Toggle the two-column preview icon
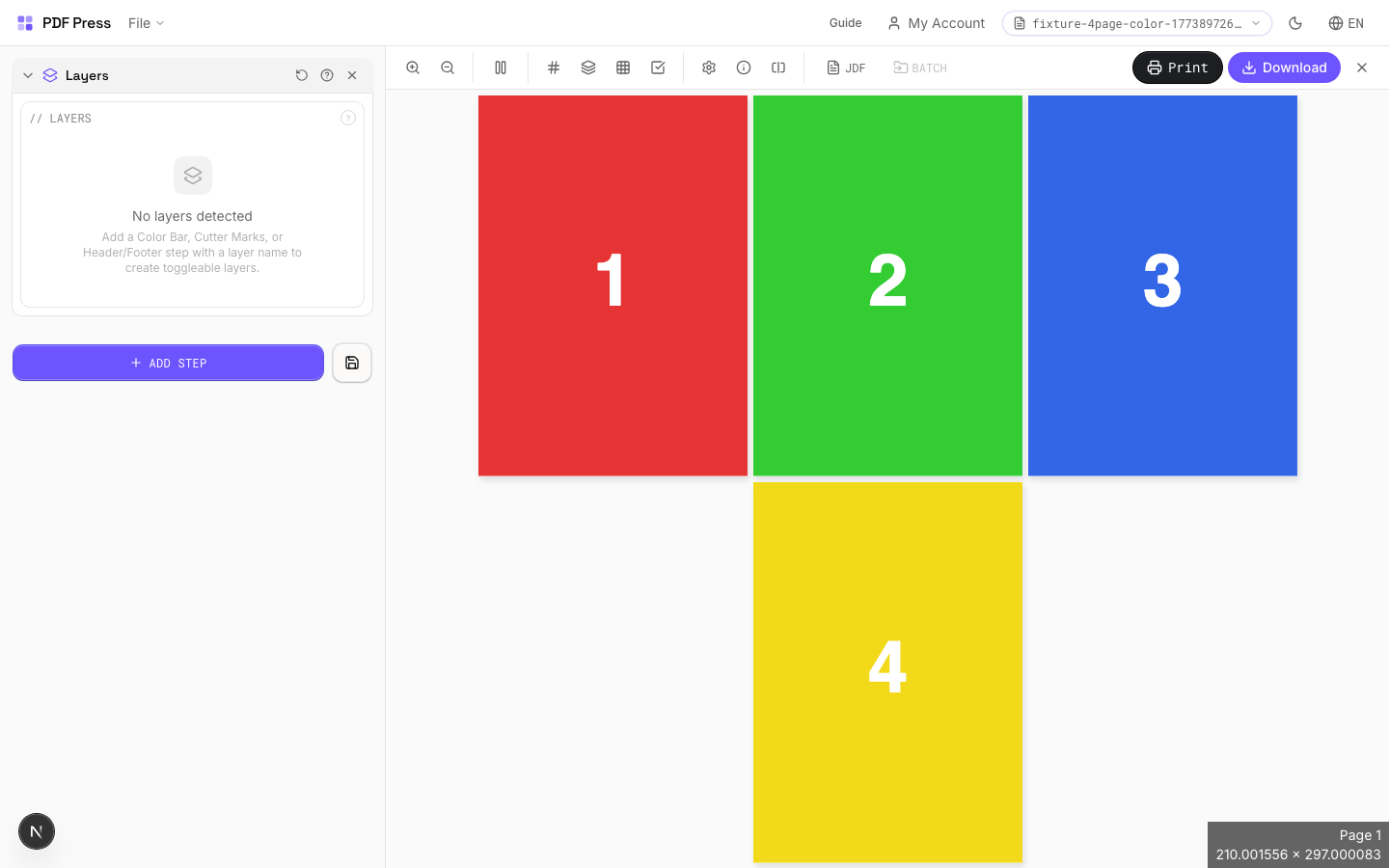 pyautogui.click(x=501, y=68)
